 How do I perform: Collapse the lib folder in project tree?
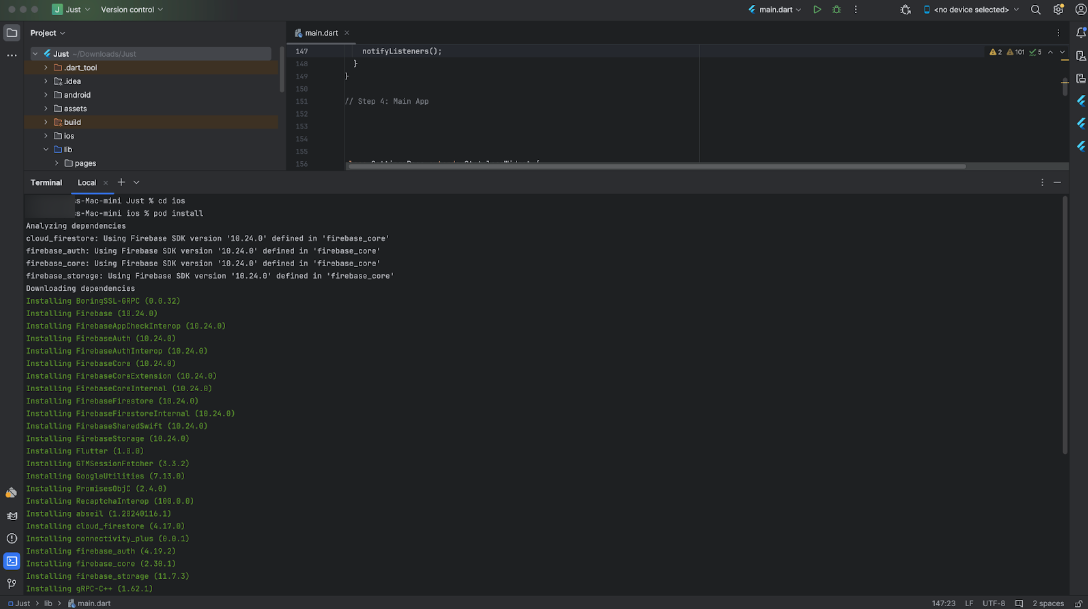[x=46, y=149]
